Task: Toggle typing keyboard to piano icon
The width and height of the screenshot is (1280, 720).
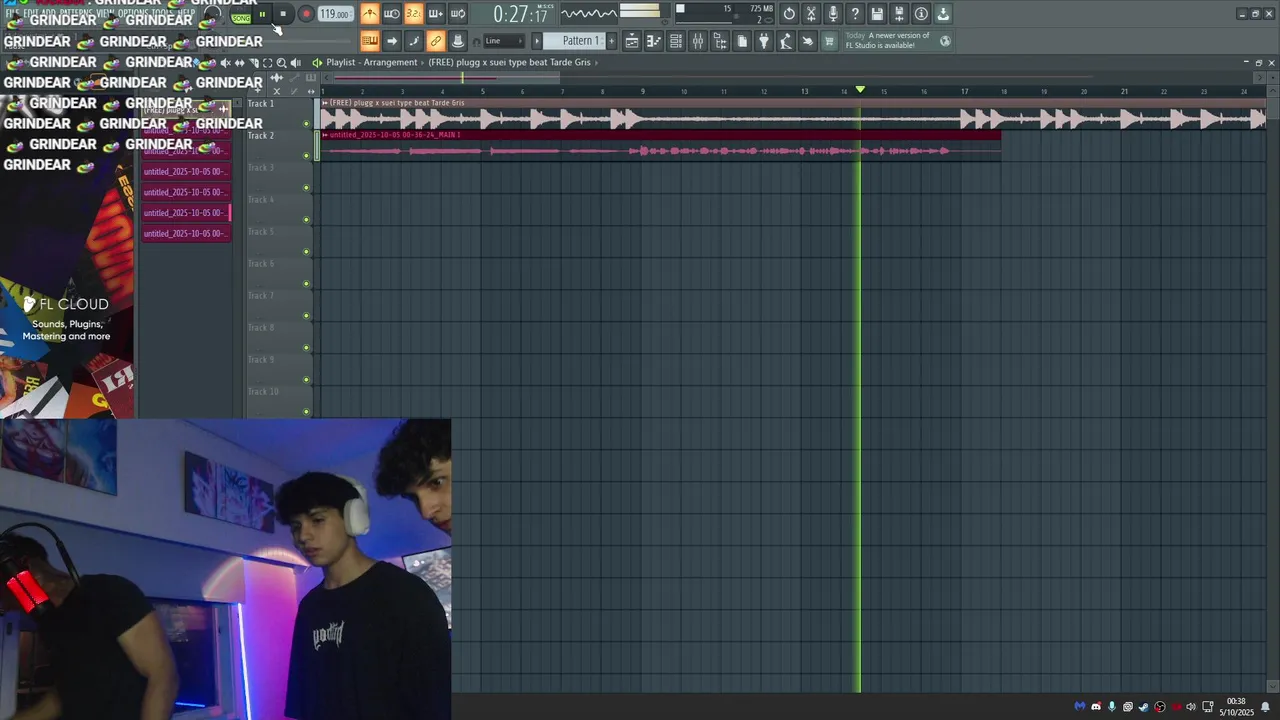Action: [370, 41]
